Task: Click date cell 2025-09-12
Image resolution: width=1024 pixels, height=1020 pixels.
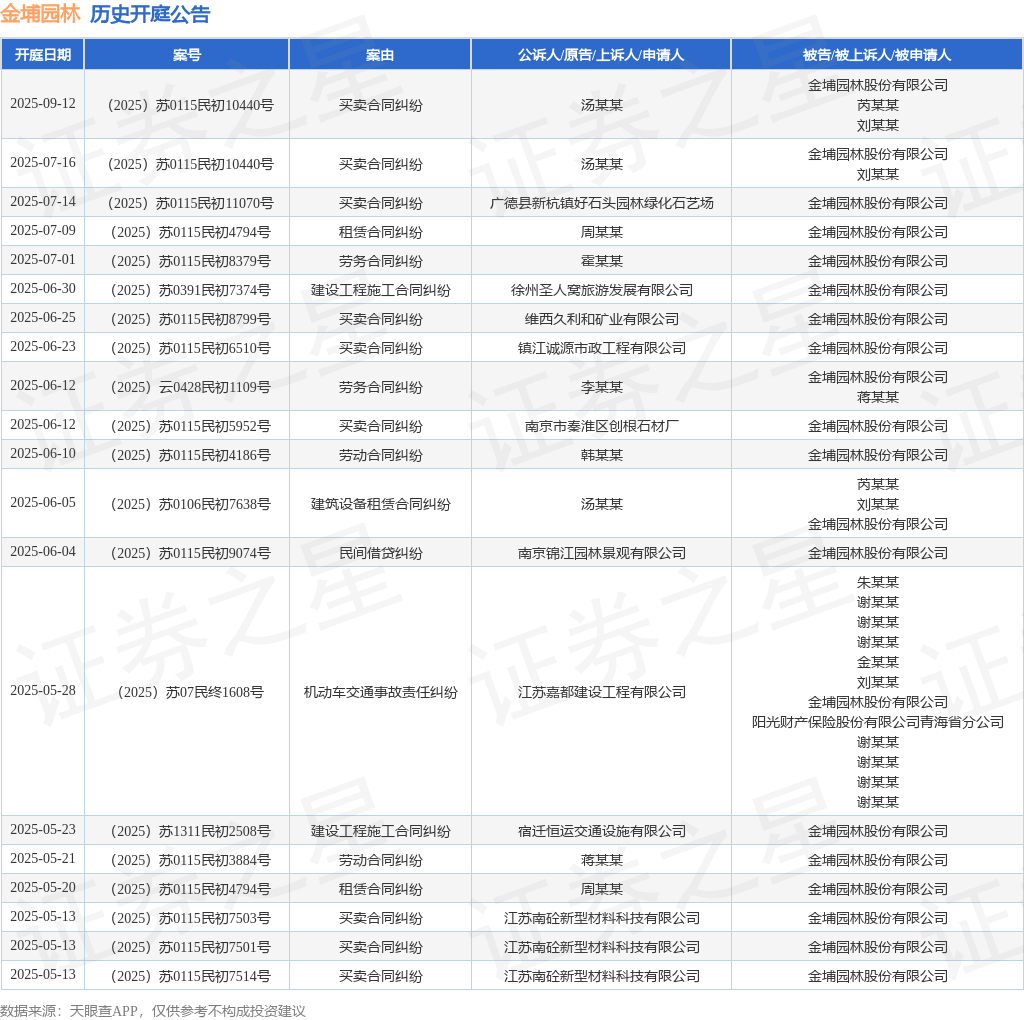Action: click(x=42, y=104)
